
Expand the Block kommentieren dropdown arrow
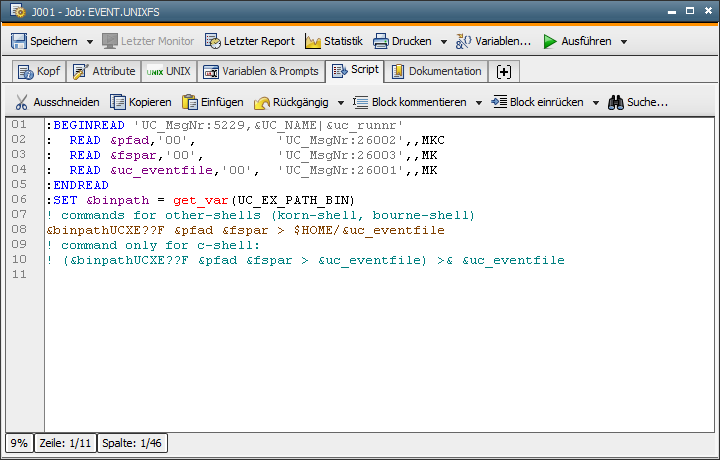coord(478,103)
